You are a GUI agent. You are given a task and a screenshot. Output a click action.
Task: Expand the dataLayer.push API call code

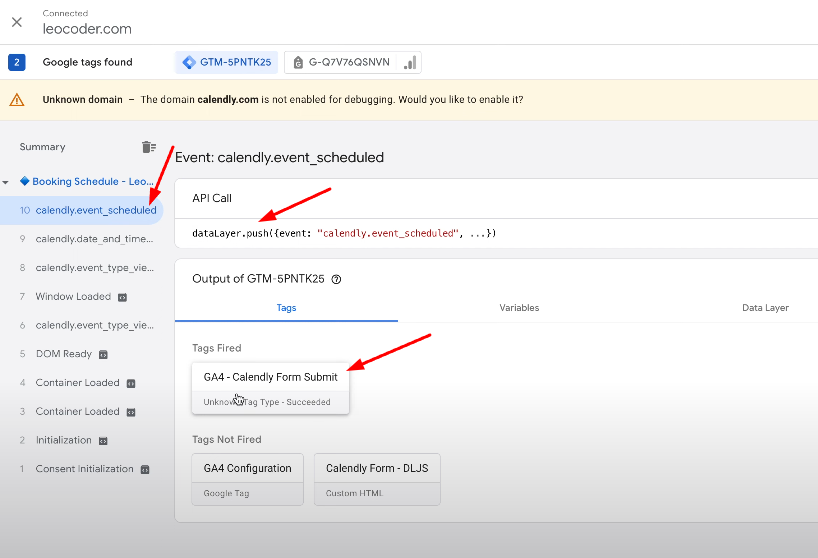pyautogui.click(x=344, y=233)
